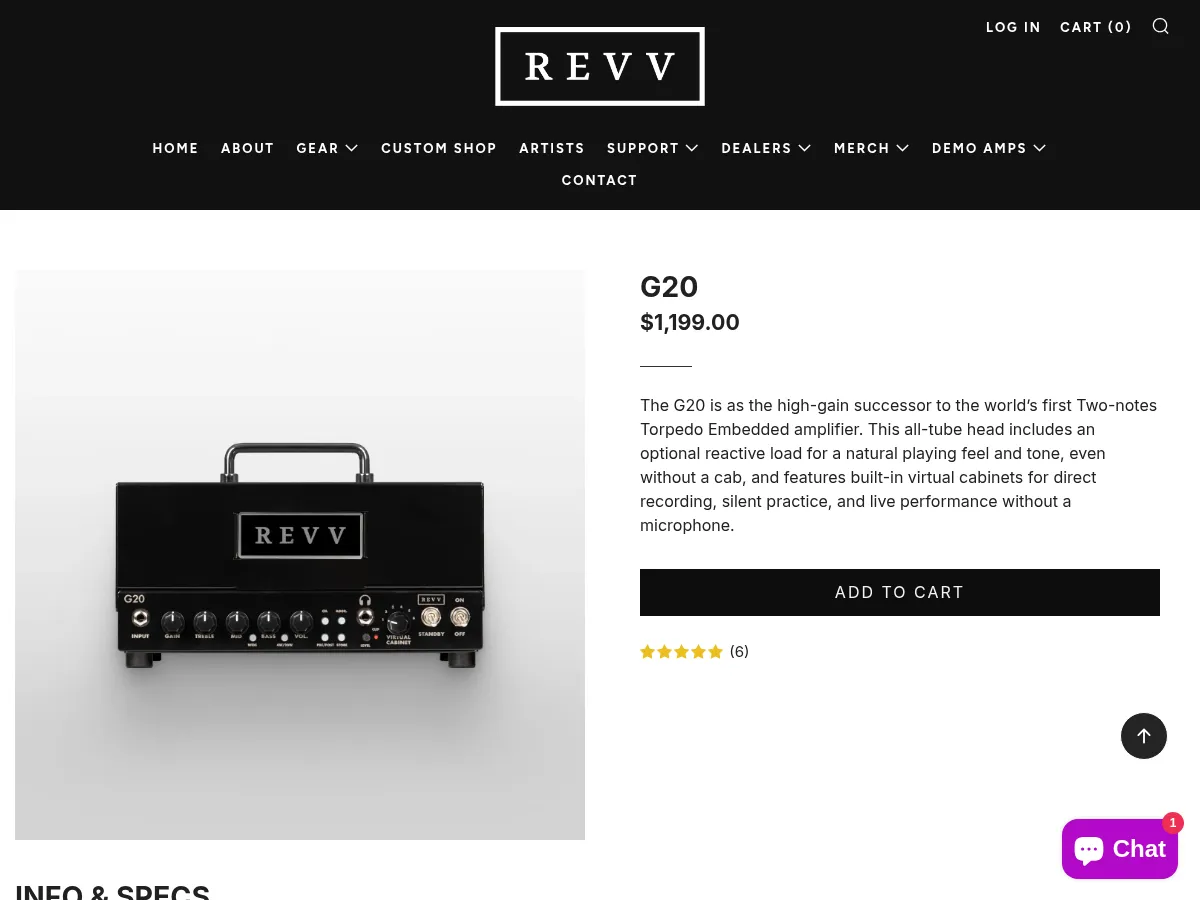Expand the GEAR dropdown menu
This screenshot has width=1200, height=900.
pyautogui.click(x=327, y=148)
